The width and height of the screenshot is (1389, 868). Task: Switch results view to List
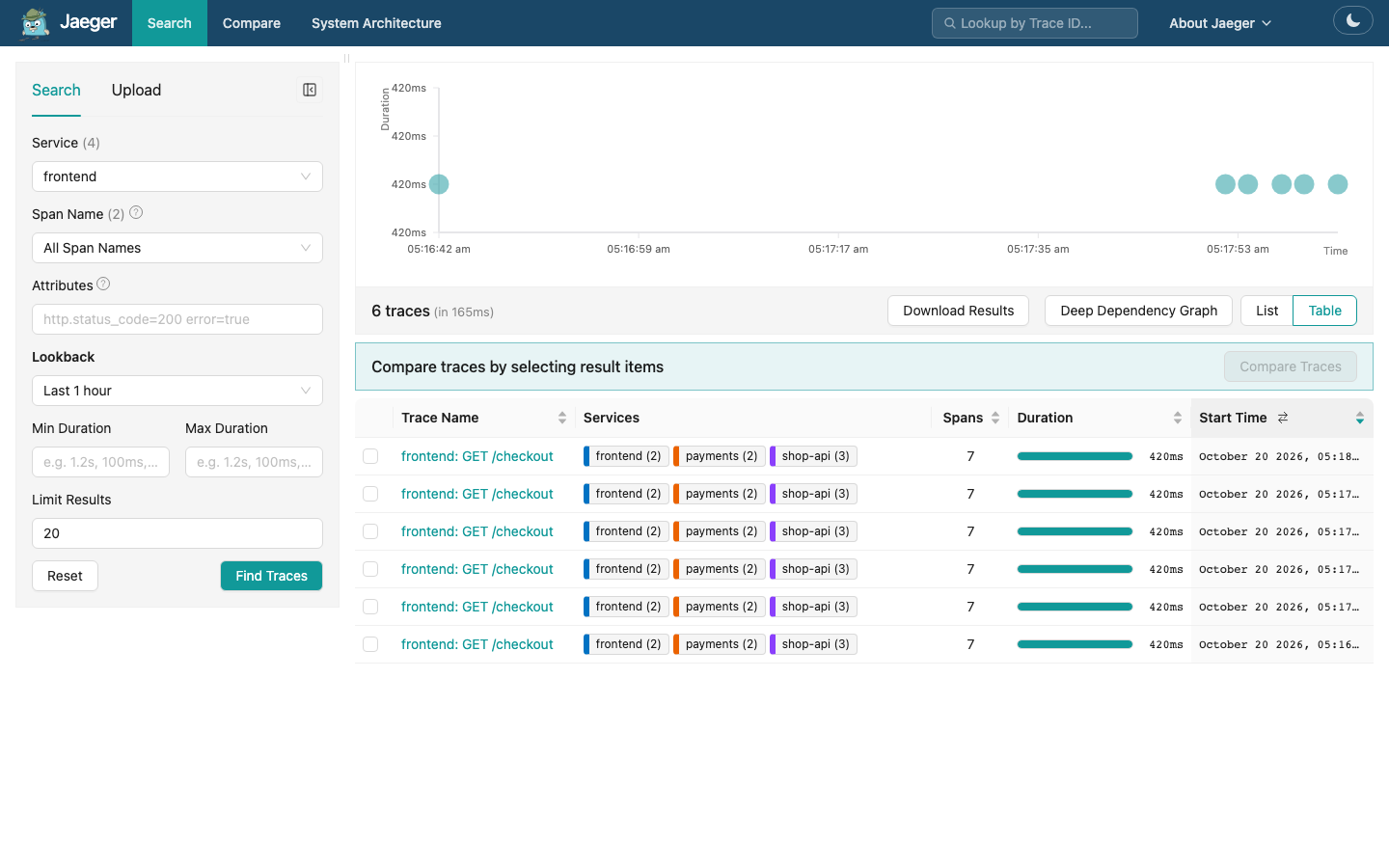(x=1266, y=311)
